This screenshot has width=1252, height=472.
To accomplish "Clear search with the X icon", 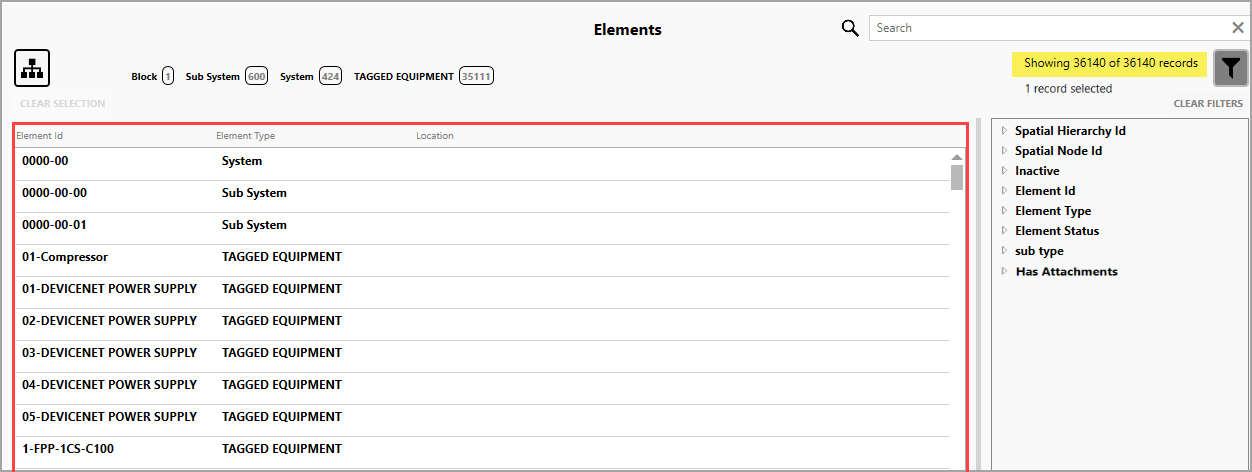I will click(1237, 28).
